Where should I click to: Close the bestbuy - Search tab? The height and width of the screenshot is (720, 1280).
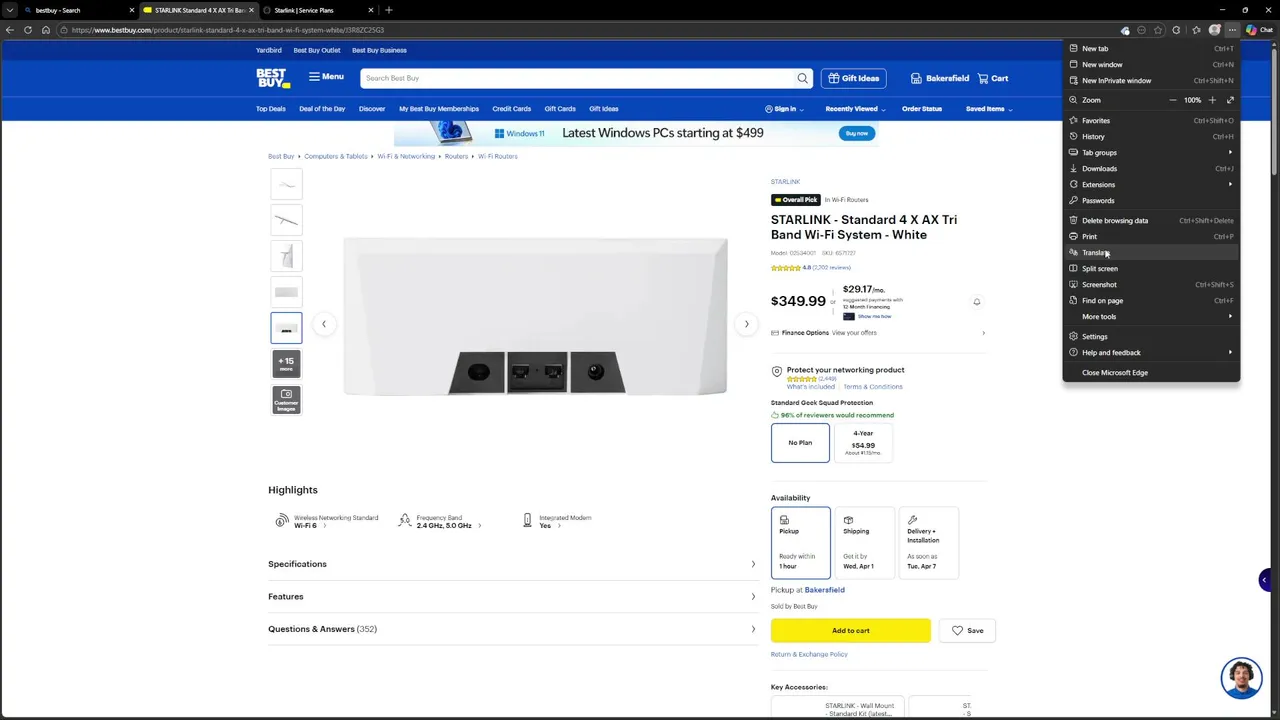pyautogui.click(x=131, y=10)
